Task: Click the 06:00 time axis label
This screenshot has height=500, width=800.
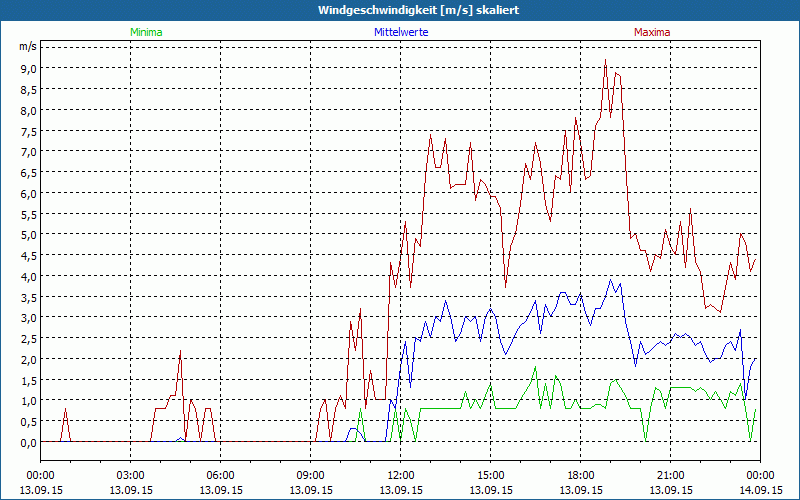Action: [x=220, y=476]
